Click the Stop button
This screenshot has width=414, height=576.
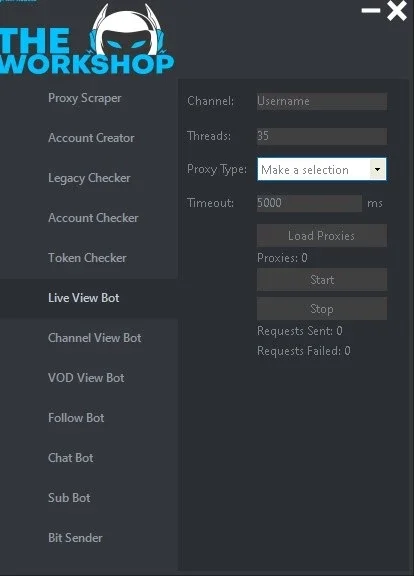click(322, 309)
